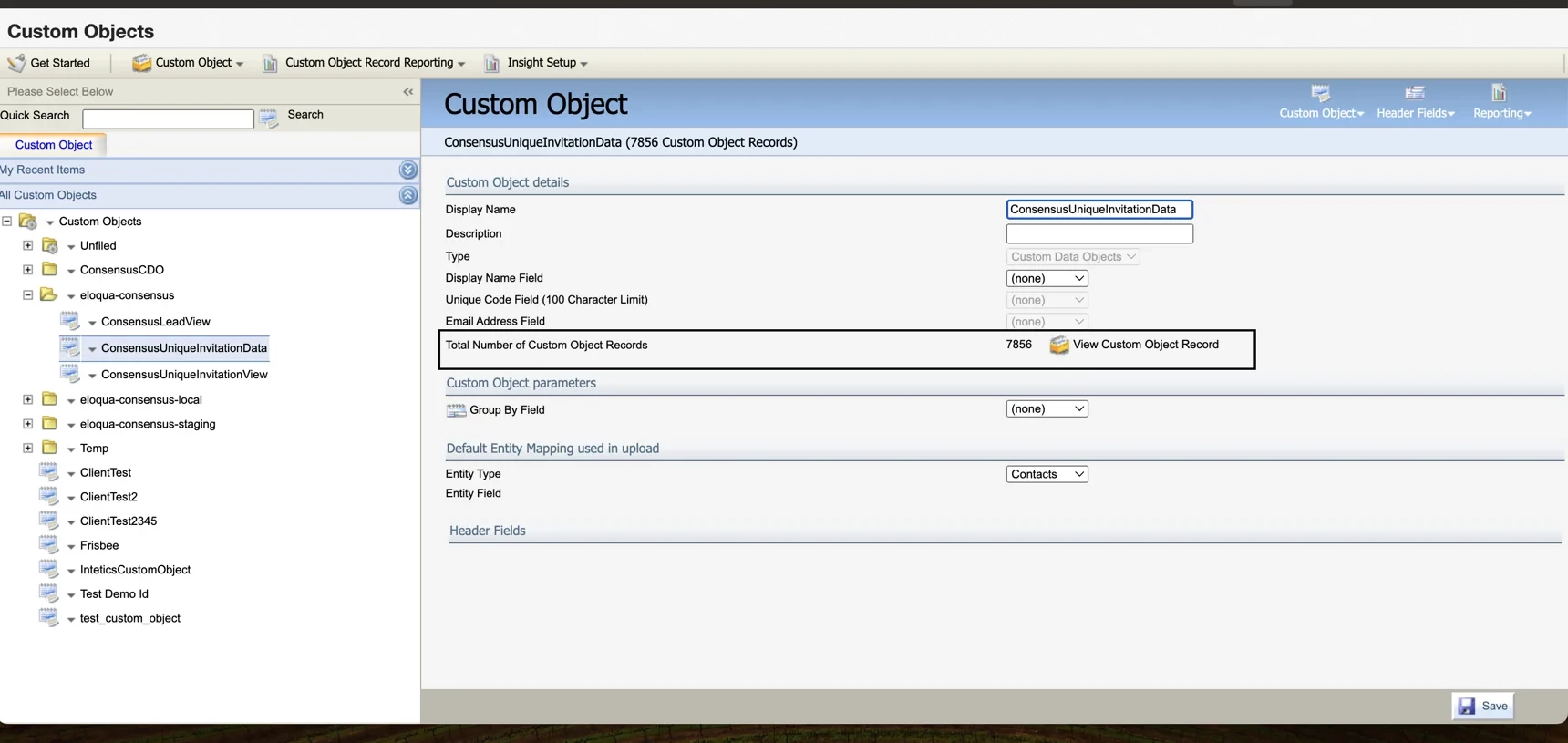Click the Frisbee object icon

click(x=49, y=545)
